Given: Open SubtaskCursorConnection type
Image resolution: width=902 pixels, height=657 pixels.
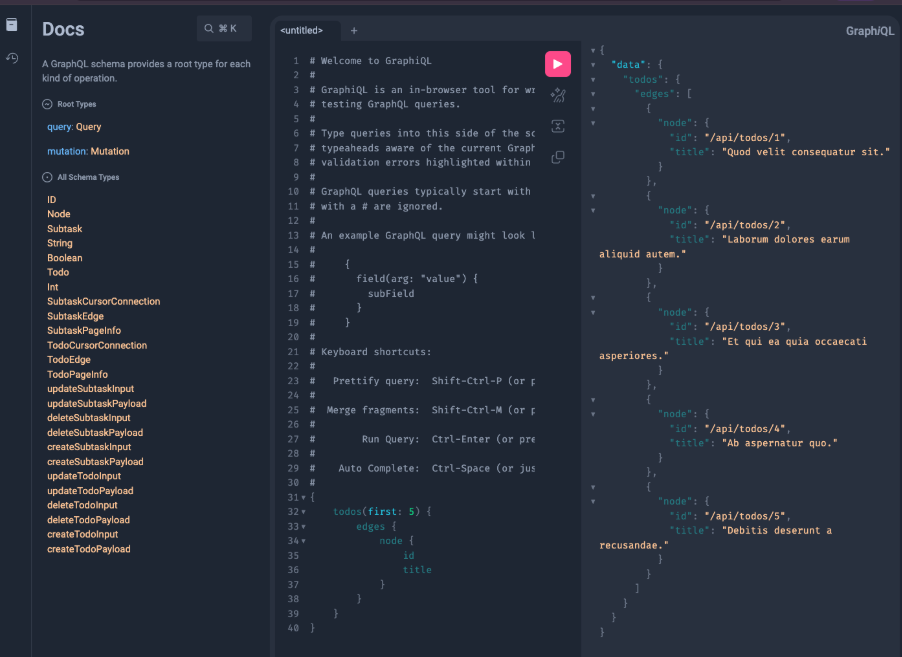Looking at the screenshot, I should (x=104, y=301).
